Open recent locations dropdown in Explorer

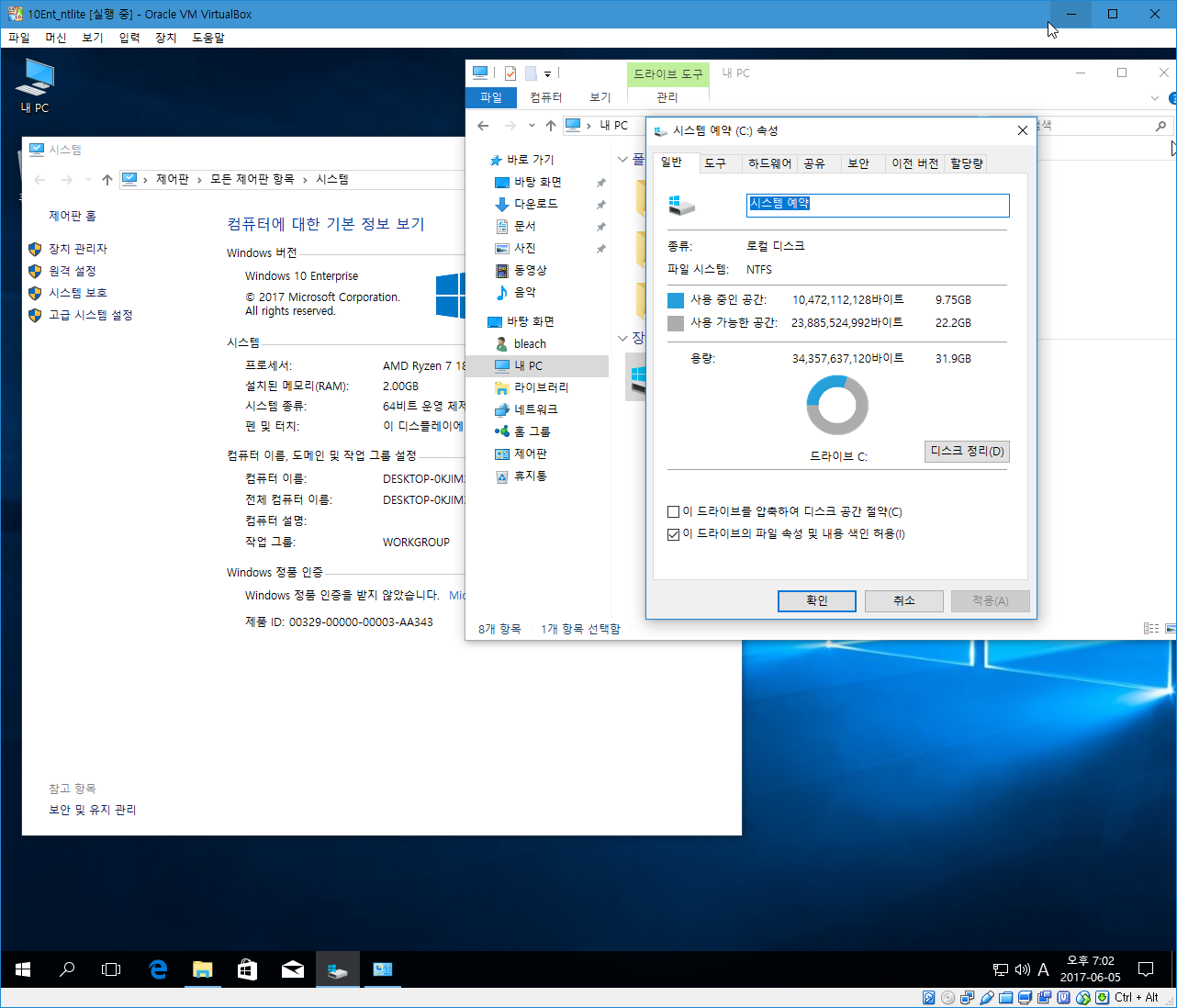tap(532, 126)
